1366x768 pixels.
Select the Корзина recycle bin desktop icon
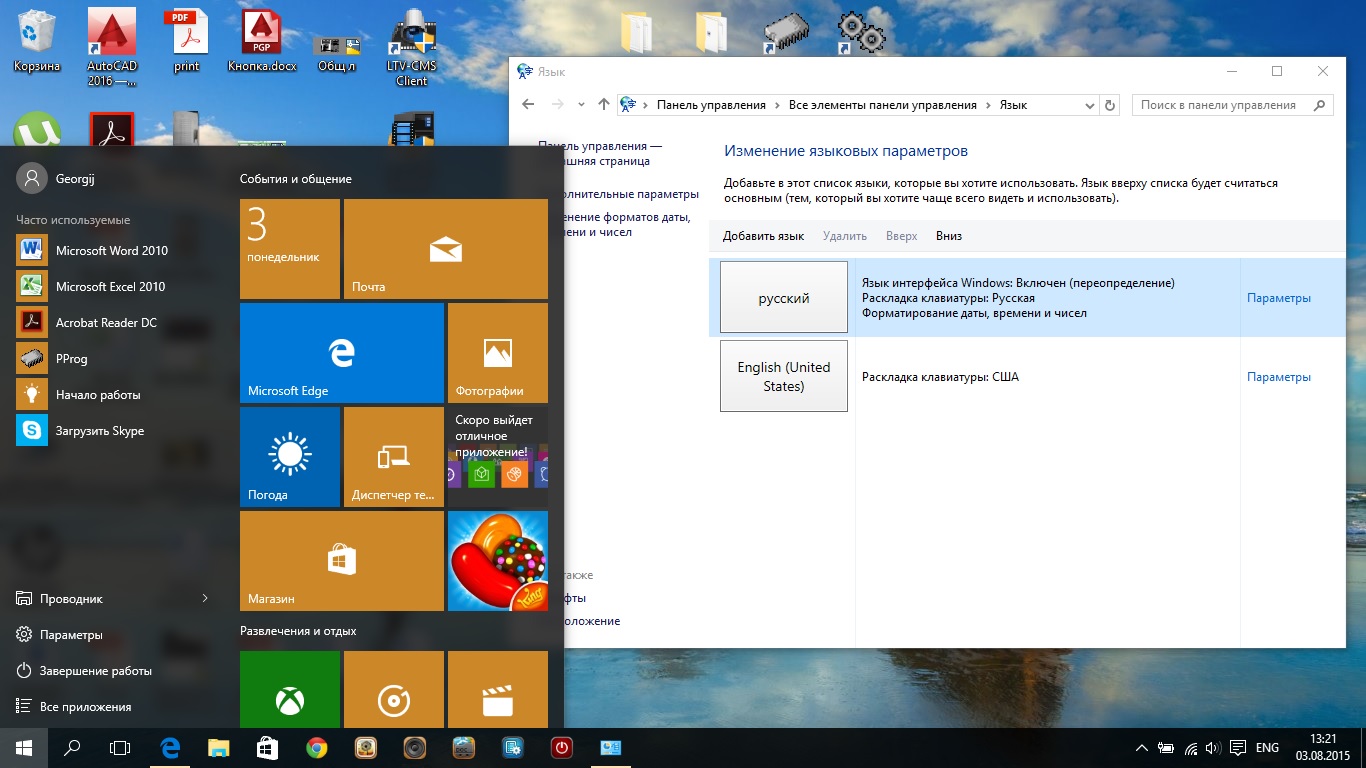coord(37,41)
